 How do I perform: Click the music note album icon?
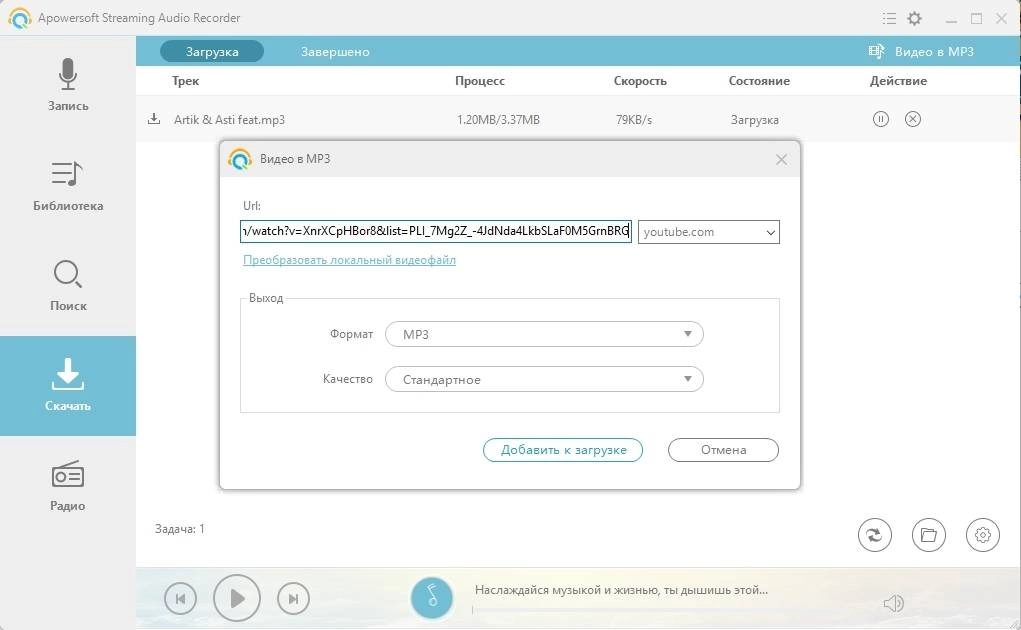(x=432, y=597)
